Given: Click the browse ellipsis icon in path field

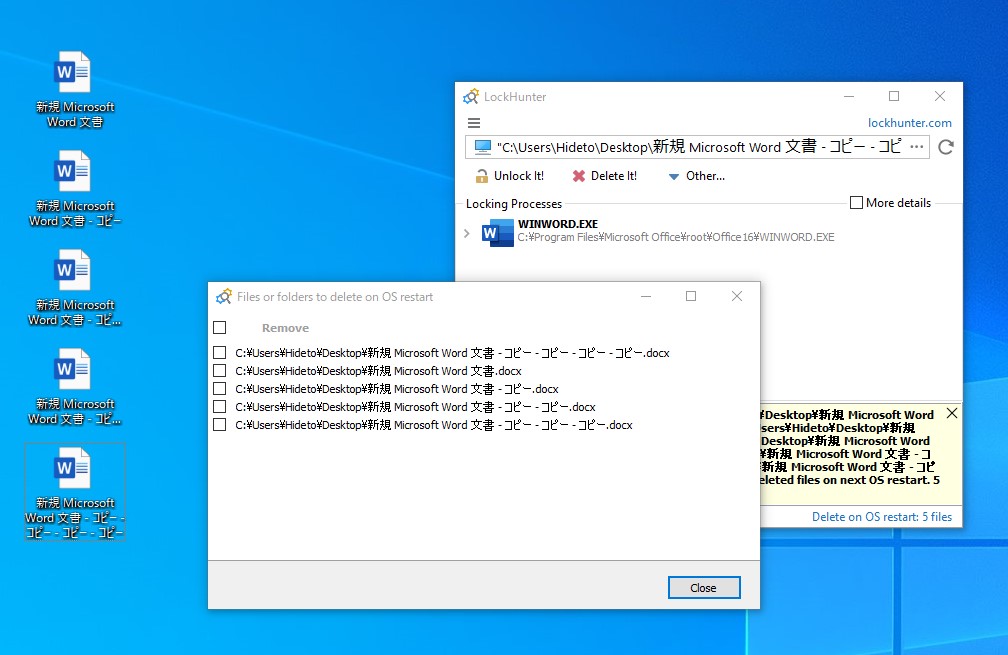Looking at the screenshot, I should 917,146.
